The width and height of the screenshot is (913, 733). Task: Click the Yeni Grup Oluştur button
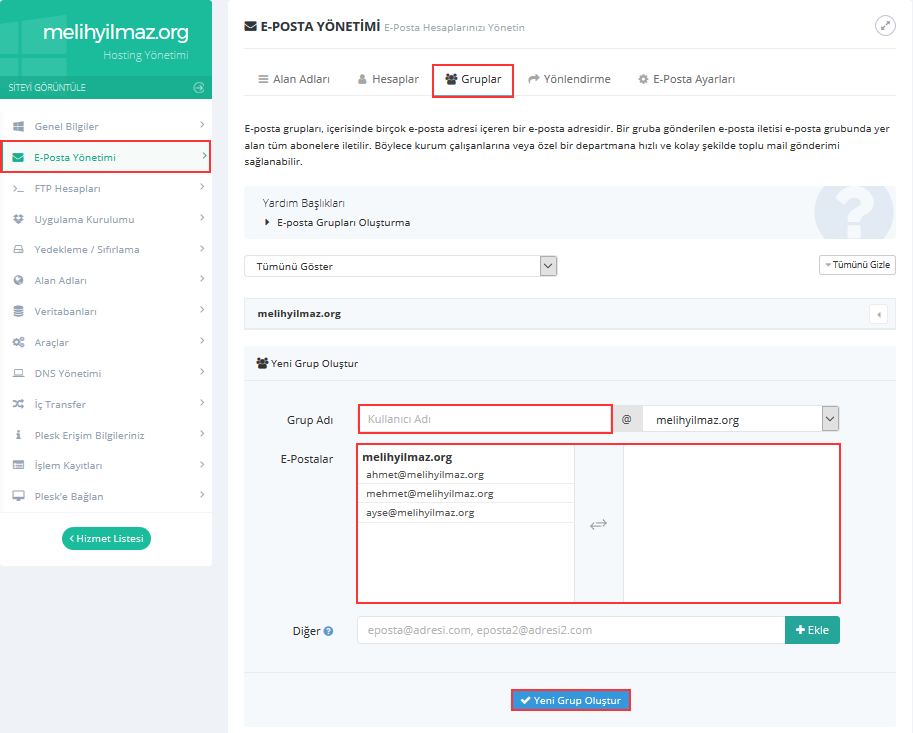click(x=571, y=701)
